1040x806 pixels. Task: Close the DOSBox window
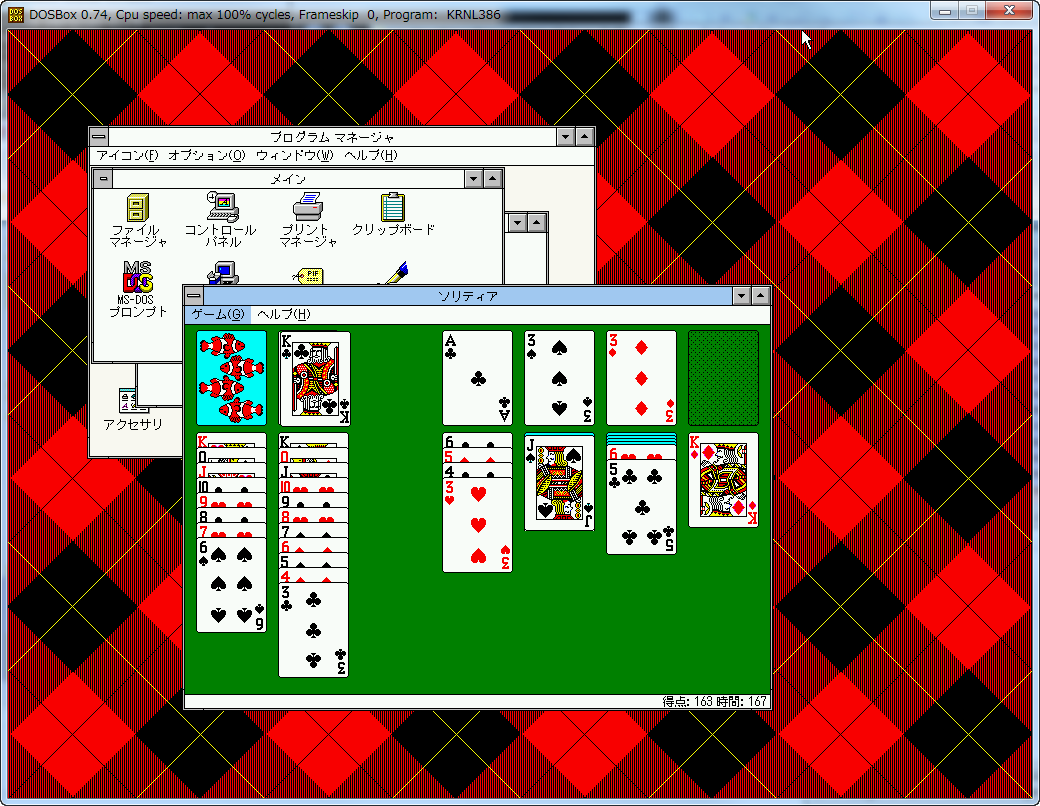click(1009, 10)
